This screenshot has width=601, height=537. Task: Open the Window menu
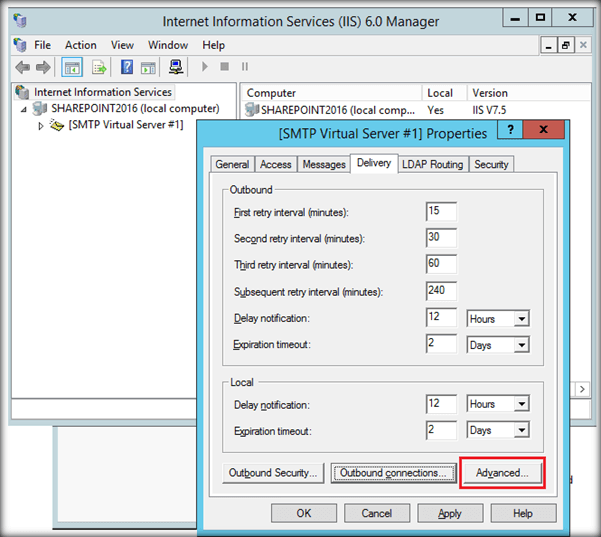[x=168, y=45]
